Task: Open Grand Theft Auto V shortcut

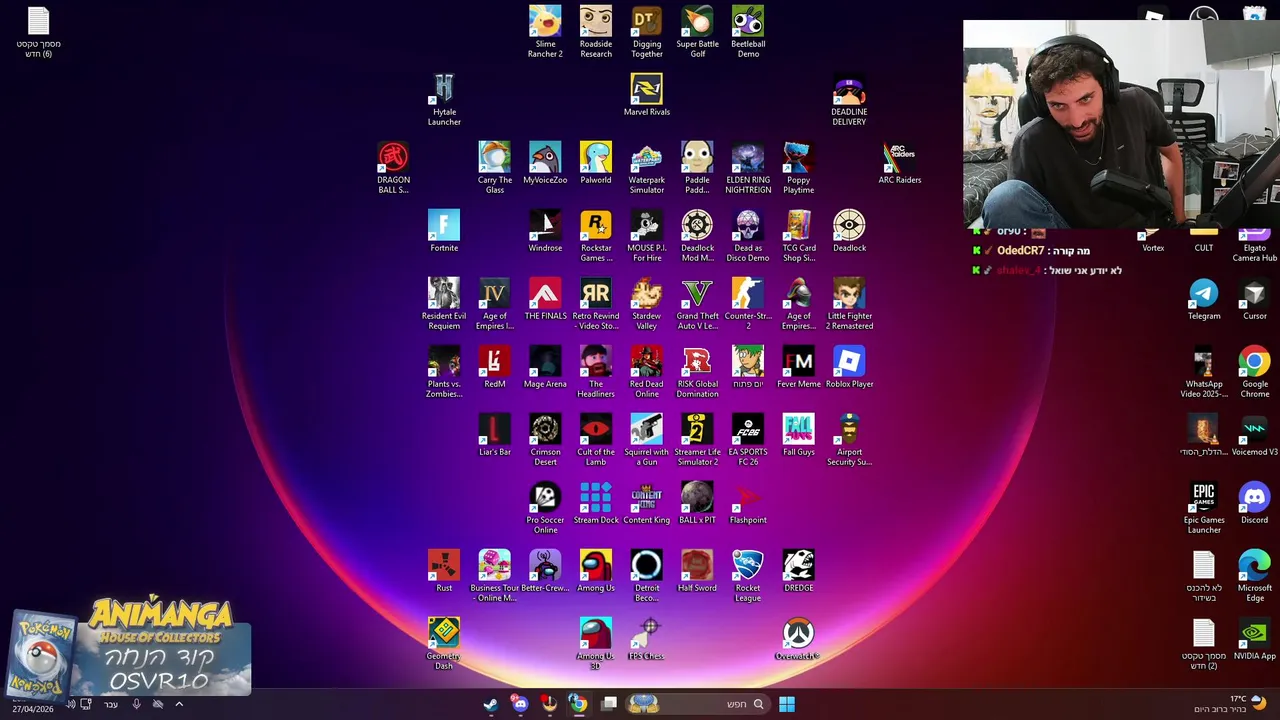Action: click(697, 304)
